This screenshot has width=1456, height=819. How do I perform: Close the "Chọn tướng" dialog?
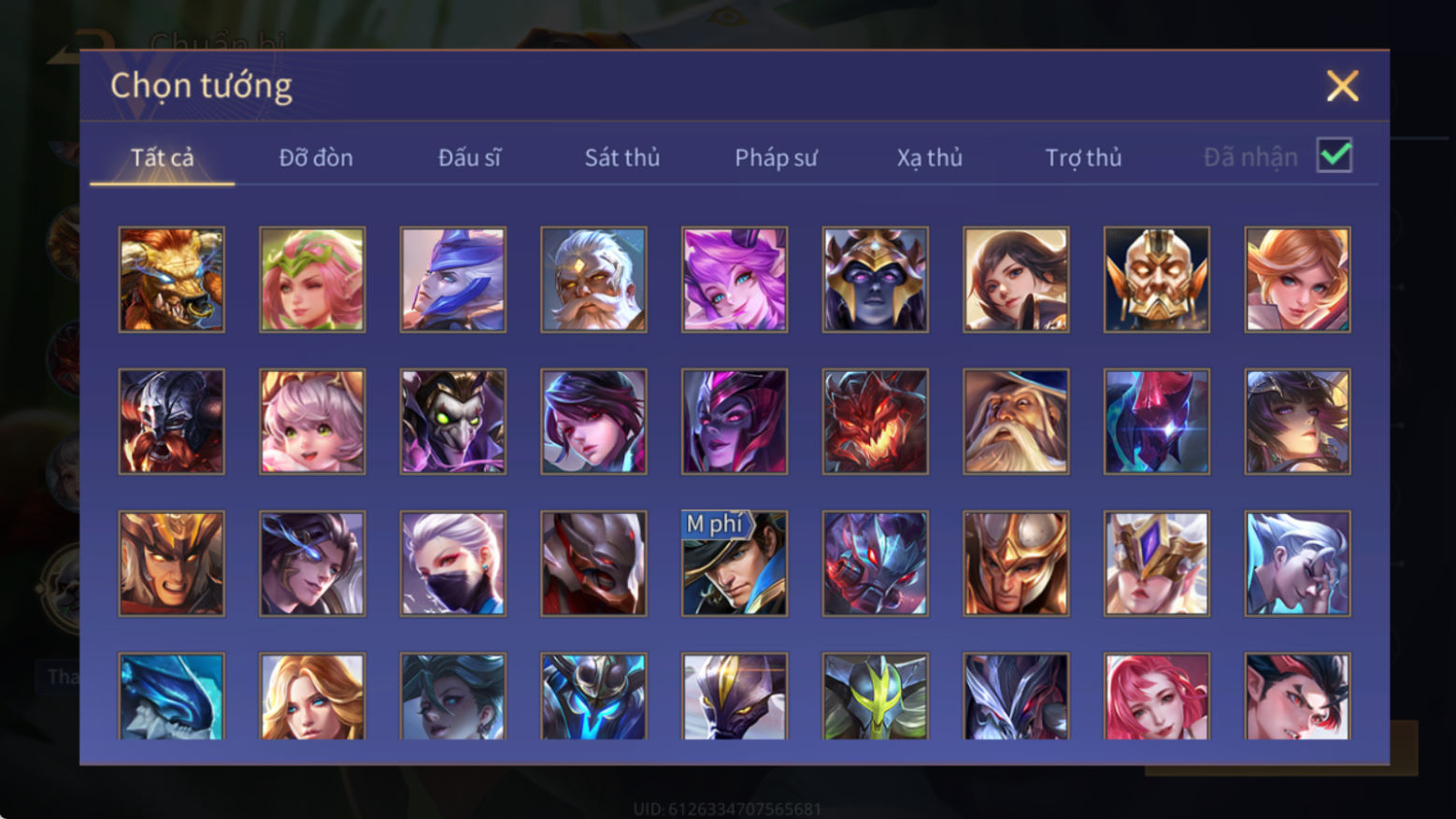coord(1342,86)
